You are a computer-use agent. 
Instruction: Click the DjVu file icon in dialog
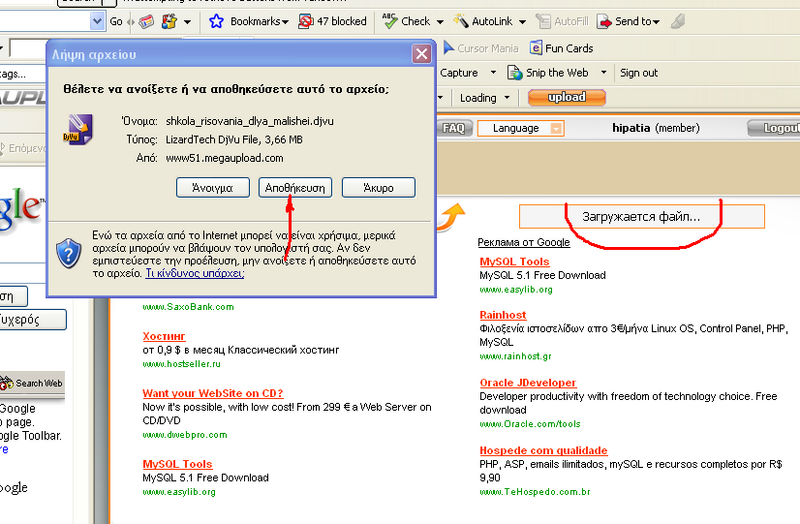(x=78, y=130)
